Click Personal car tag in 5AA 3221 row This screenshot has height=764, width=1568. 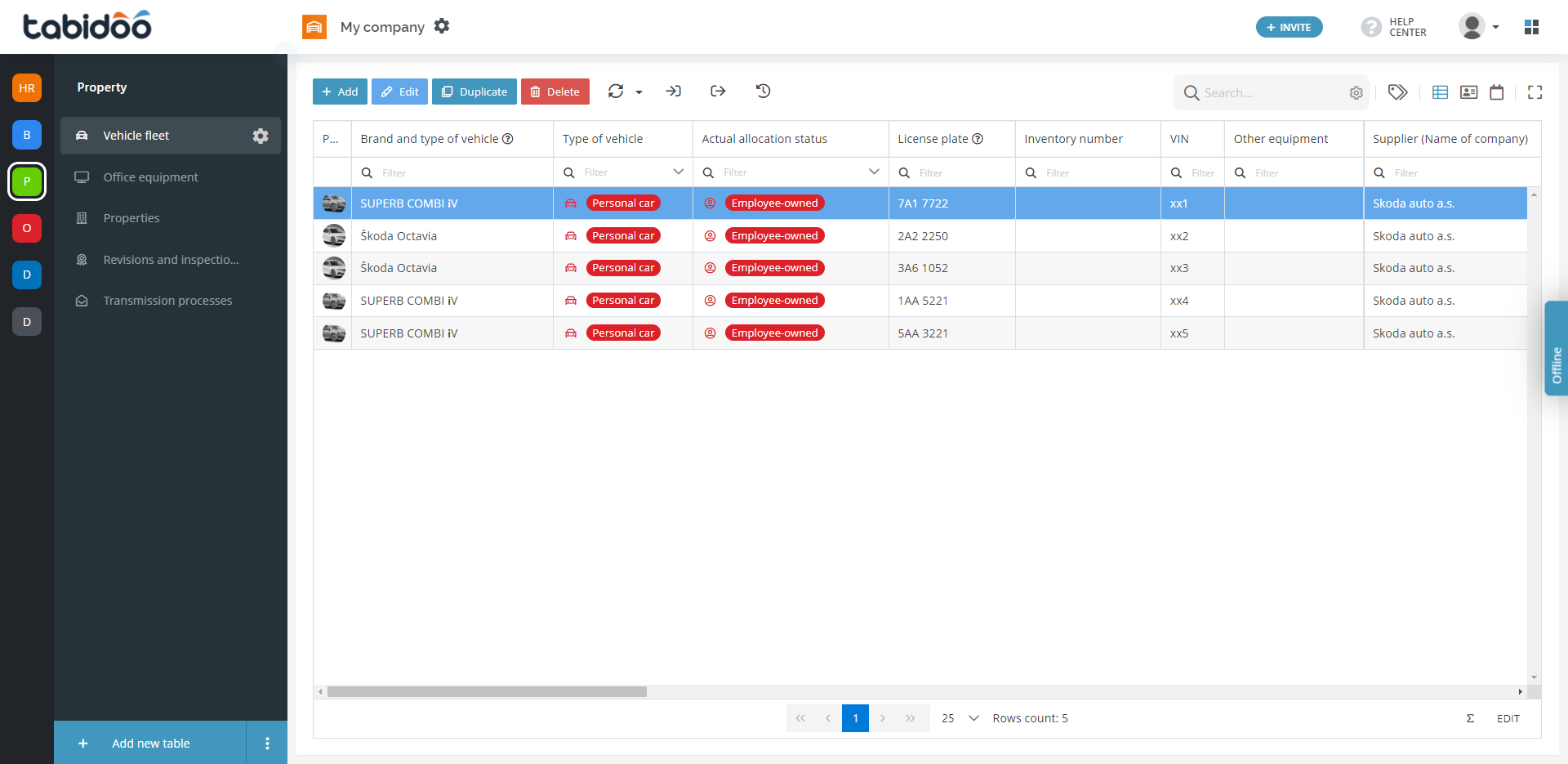pyautogui.click(x=623, y=333)
